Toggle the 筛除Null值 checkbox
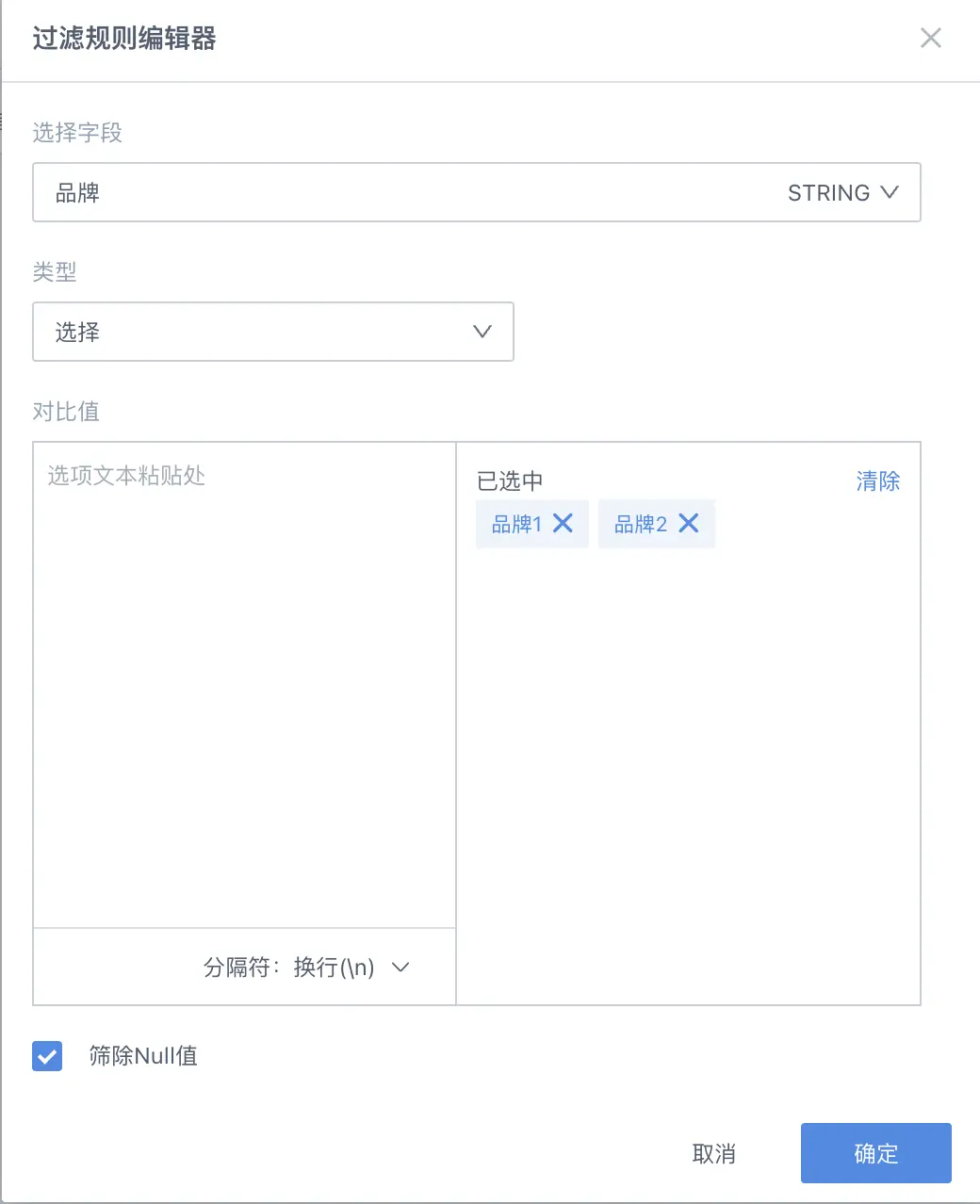The image size is (980, 1204). (x=47, y=1056)
